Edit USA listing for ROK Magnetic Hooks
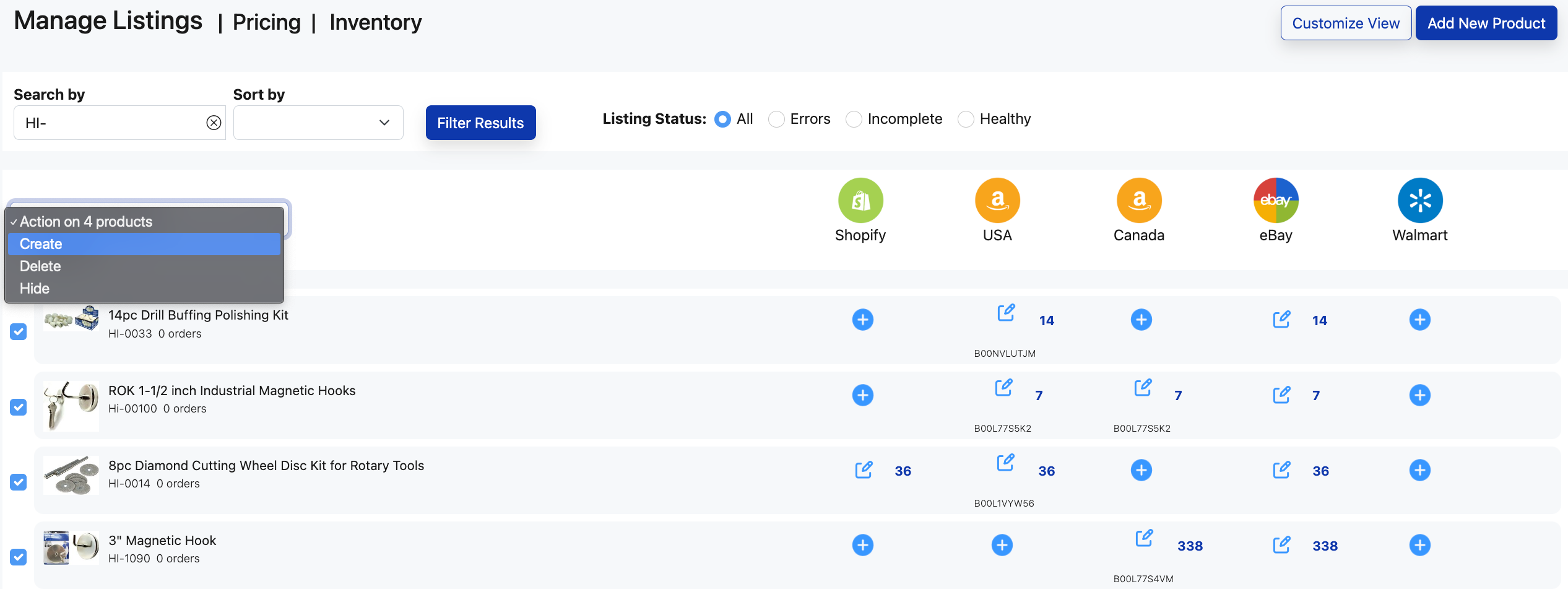The image size is (1568, 589). coord(1003,388)
